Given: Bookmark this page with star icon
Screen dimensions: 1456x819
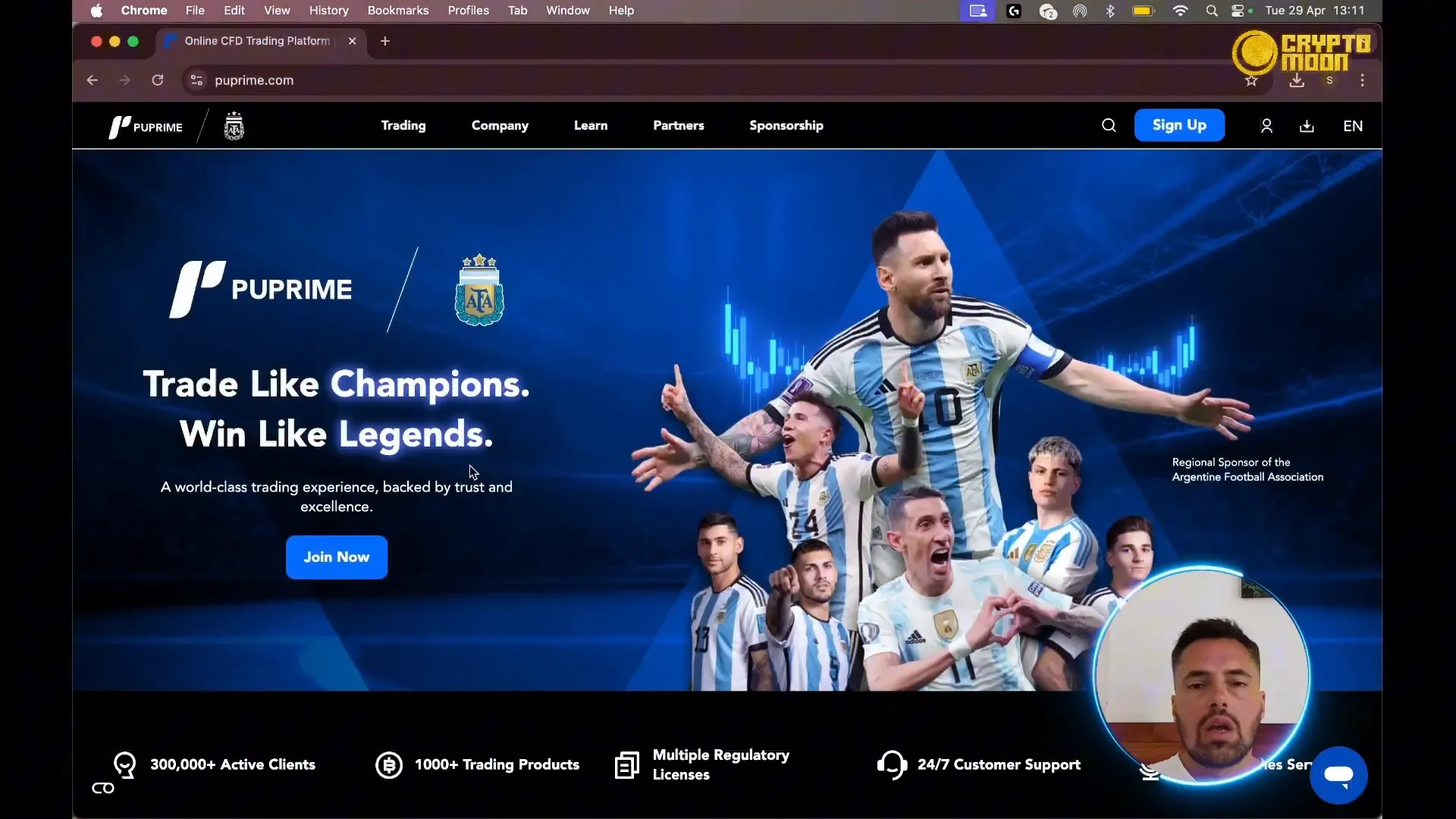Looking at the screenshot, I should click(x=1251, y=80).
